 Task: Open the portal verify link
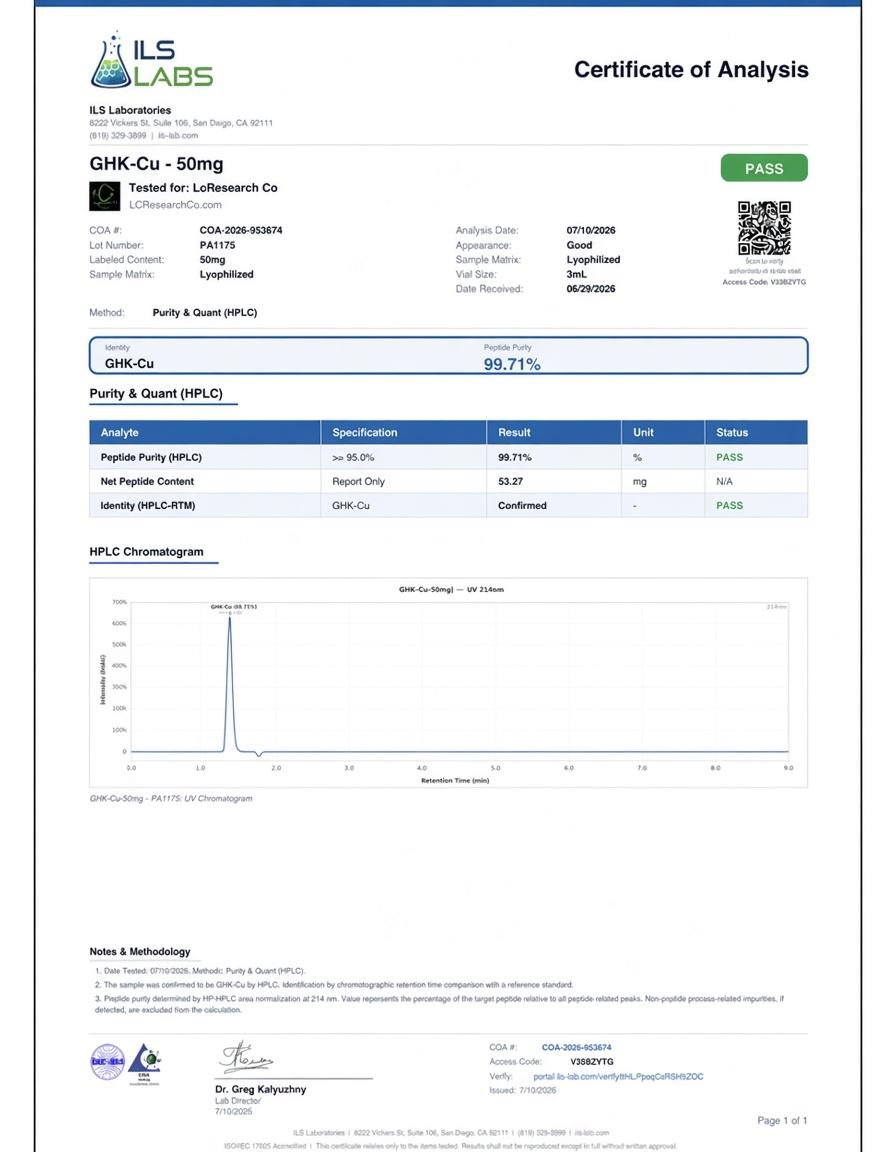618,1076
